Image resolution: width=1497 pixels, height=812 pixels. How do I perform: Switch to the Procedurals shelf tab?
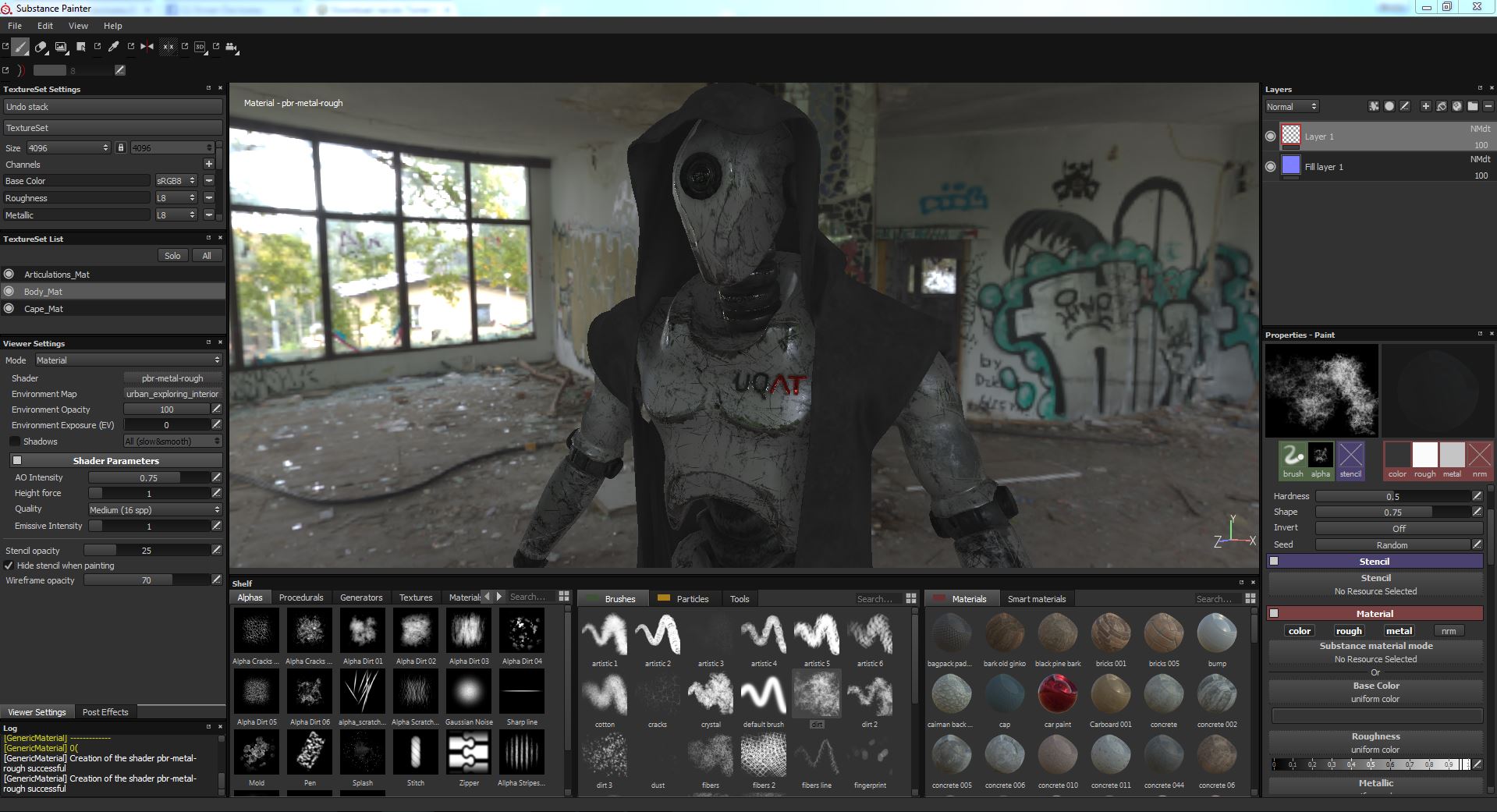(301, 597)
